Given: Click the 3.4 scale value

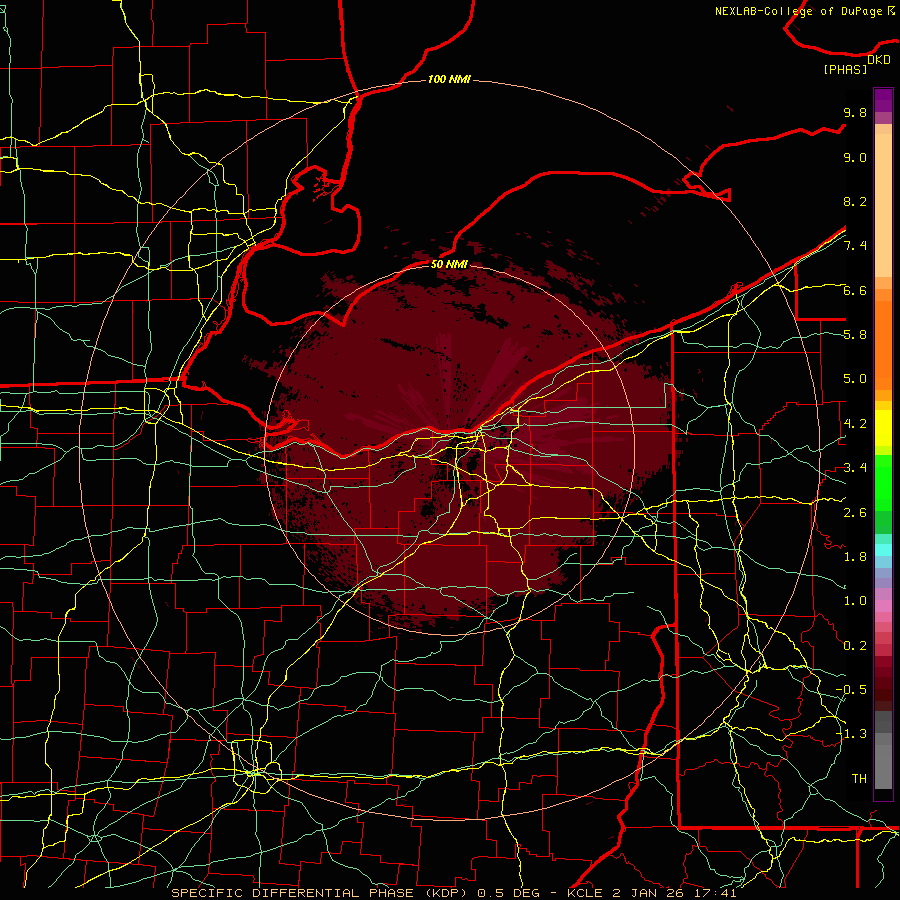Looking at the screenshot, I should pyautogui.click(x=855, y=468).
